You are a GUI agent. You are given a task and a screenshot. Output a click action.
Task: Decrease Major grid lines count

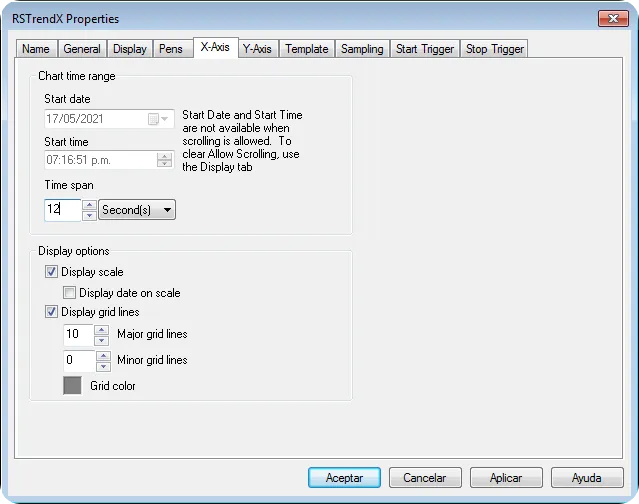(101, 340)
